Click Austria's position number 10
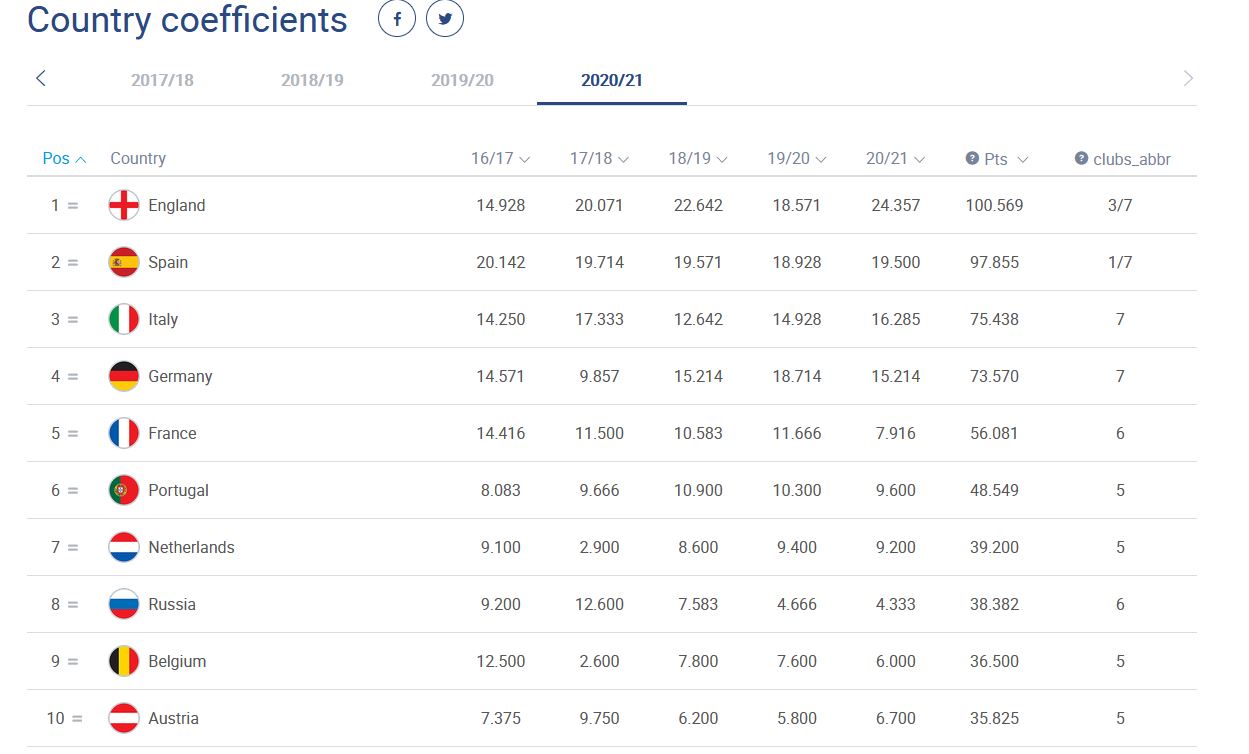 55,718
